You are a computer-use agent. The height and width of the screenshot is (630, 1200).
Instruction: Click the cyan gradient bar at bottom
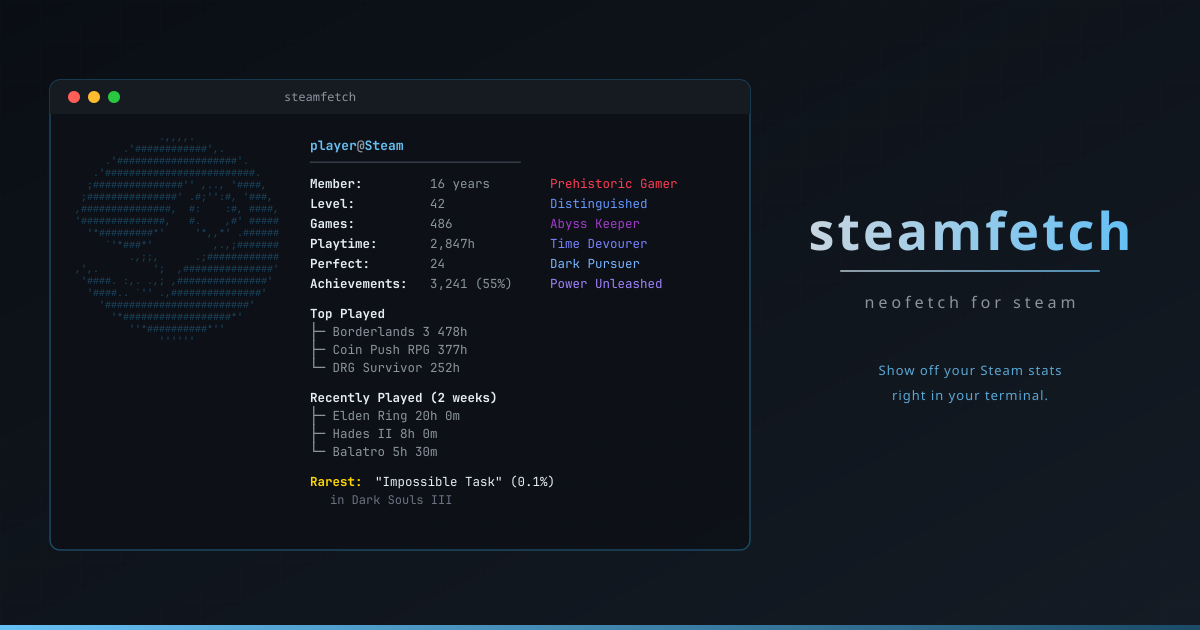[x=600, y=627]
